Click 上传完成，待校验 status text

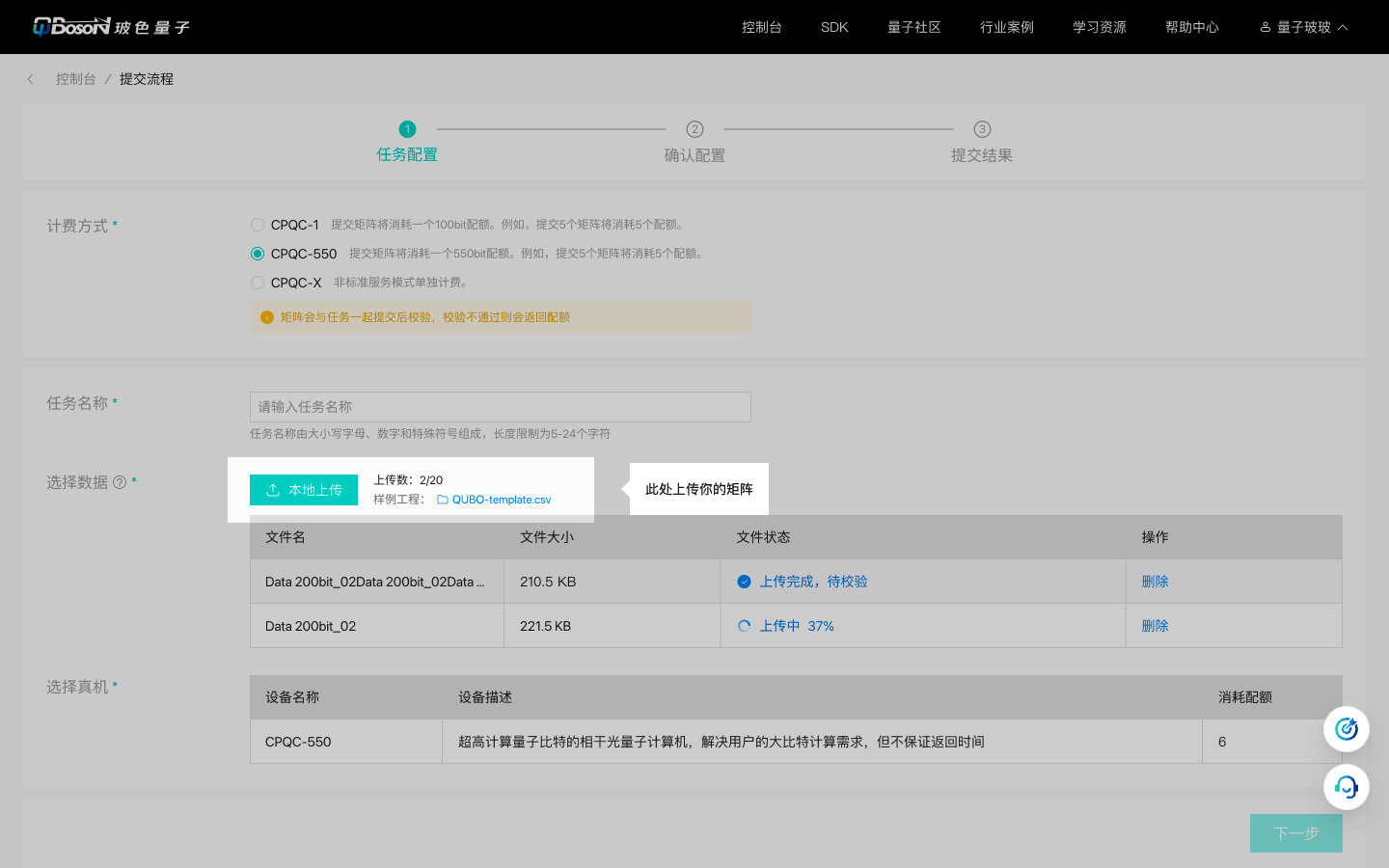pos(814,582)
